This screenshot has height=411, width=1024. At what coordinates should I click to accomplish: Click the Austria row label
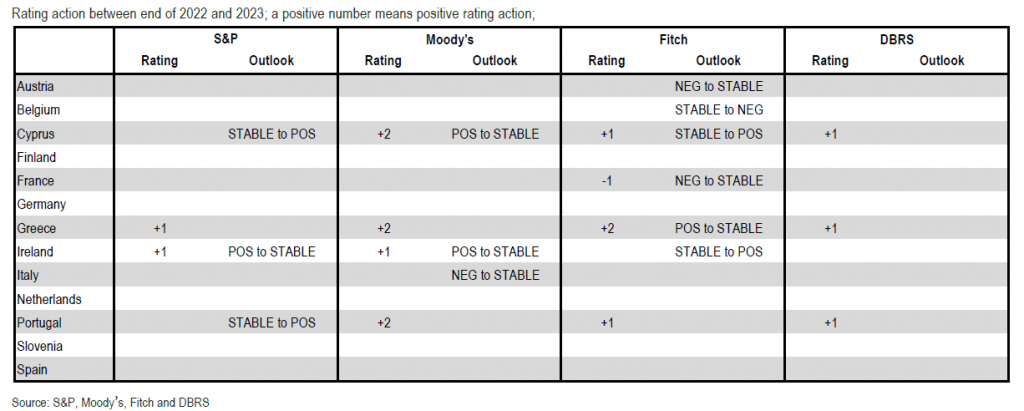click(35, 86)
